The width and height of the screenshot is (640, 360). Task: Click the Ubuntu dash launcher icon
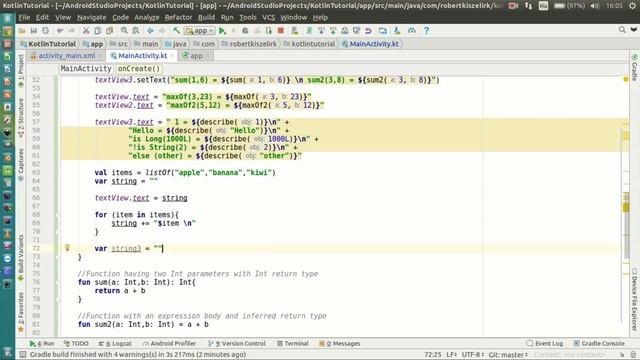(x=7, y=18)
